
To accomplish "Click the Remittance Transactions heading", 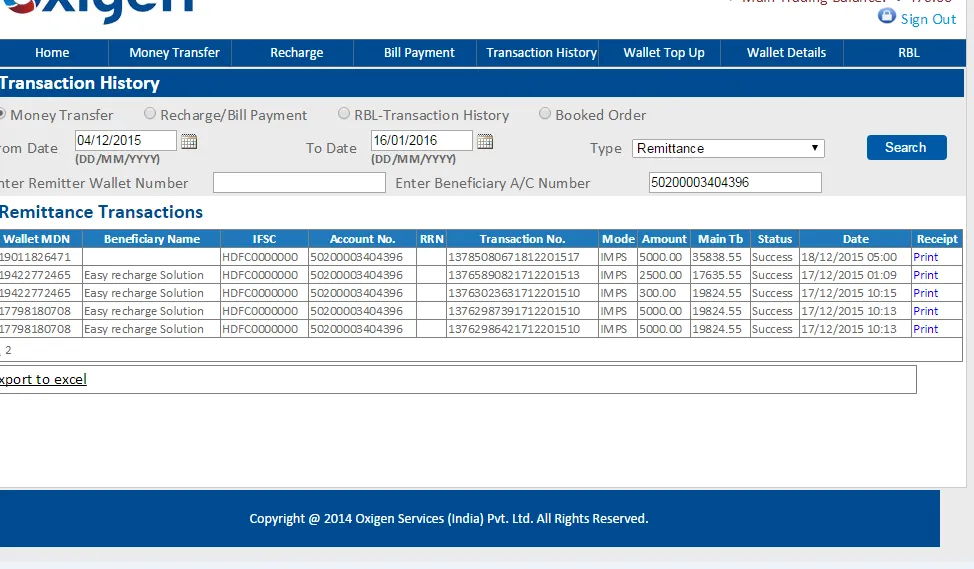I will pyautogui.click(x=101, y=212).
